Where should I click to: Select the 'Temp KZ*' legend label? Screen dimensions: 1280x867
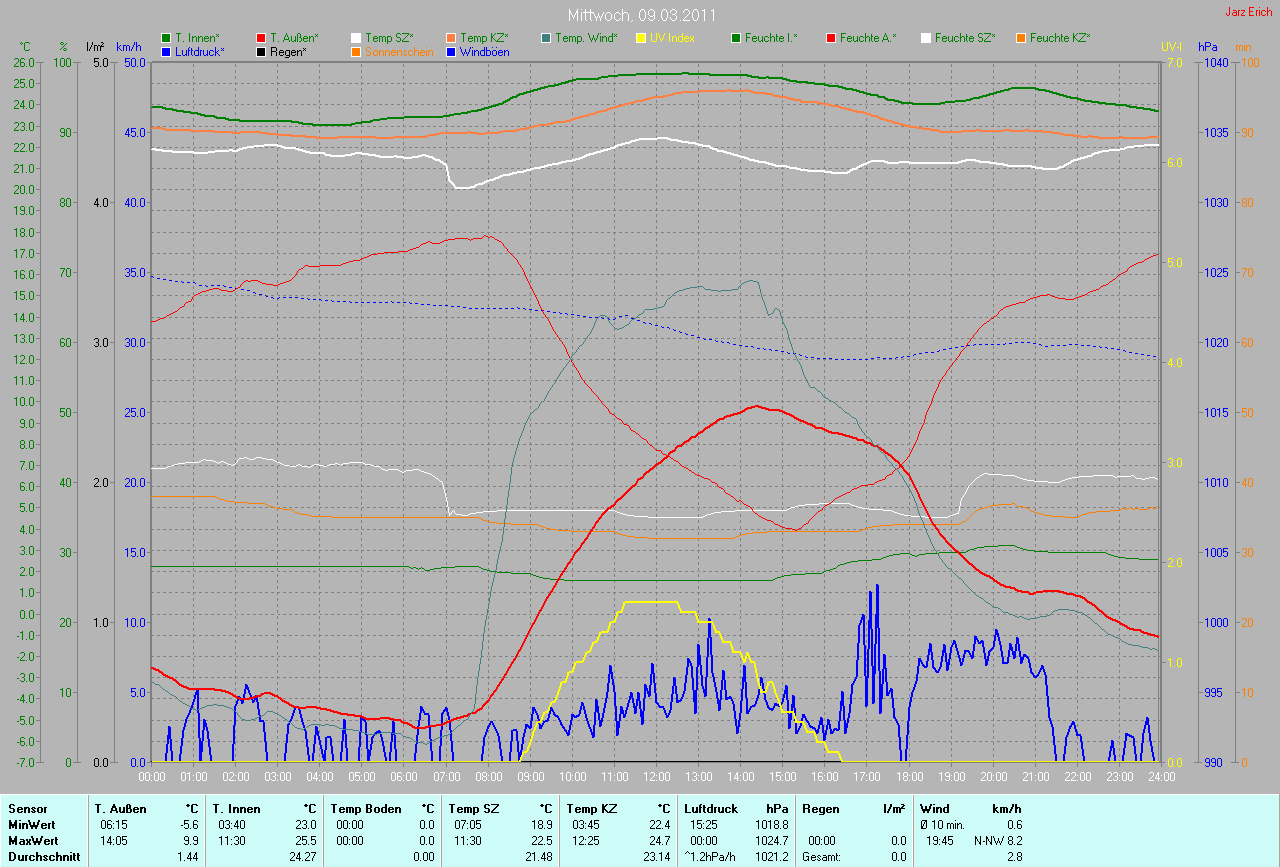(484, 38)
